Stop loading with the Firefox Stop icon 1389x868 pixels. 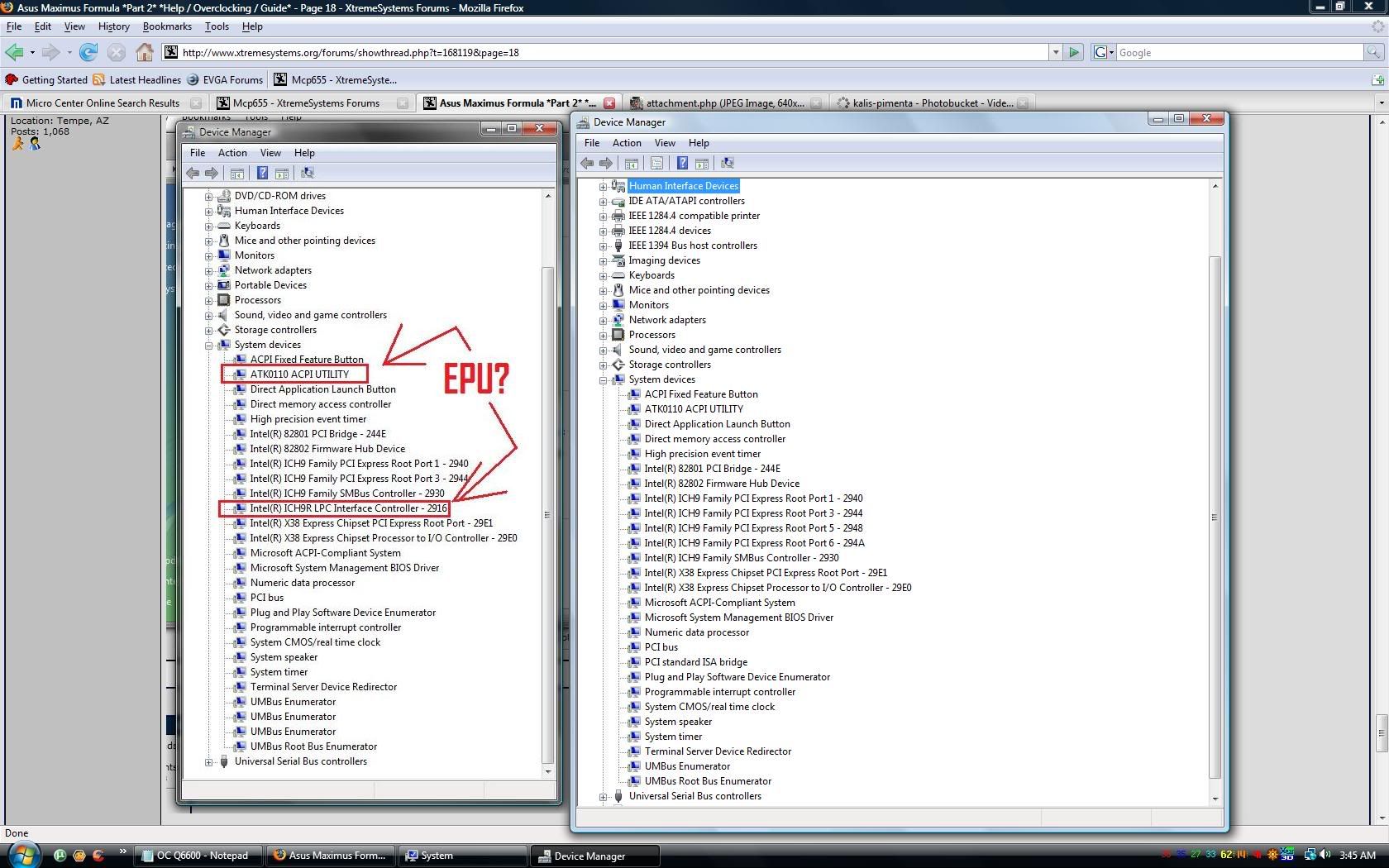[117, 52]
